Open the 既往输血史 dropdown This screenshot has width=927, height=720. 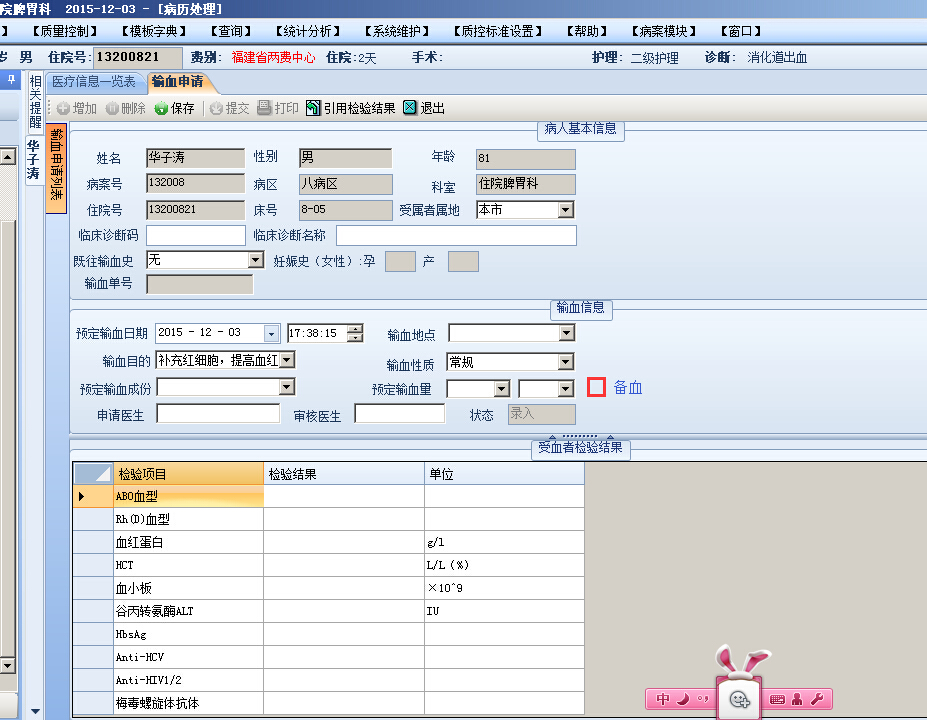[255, 260]
